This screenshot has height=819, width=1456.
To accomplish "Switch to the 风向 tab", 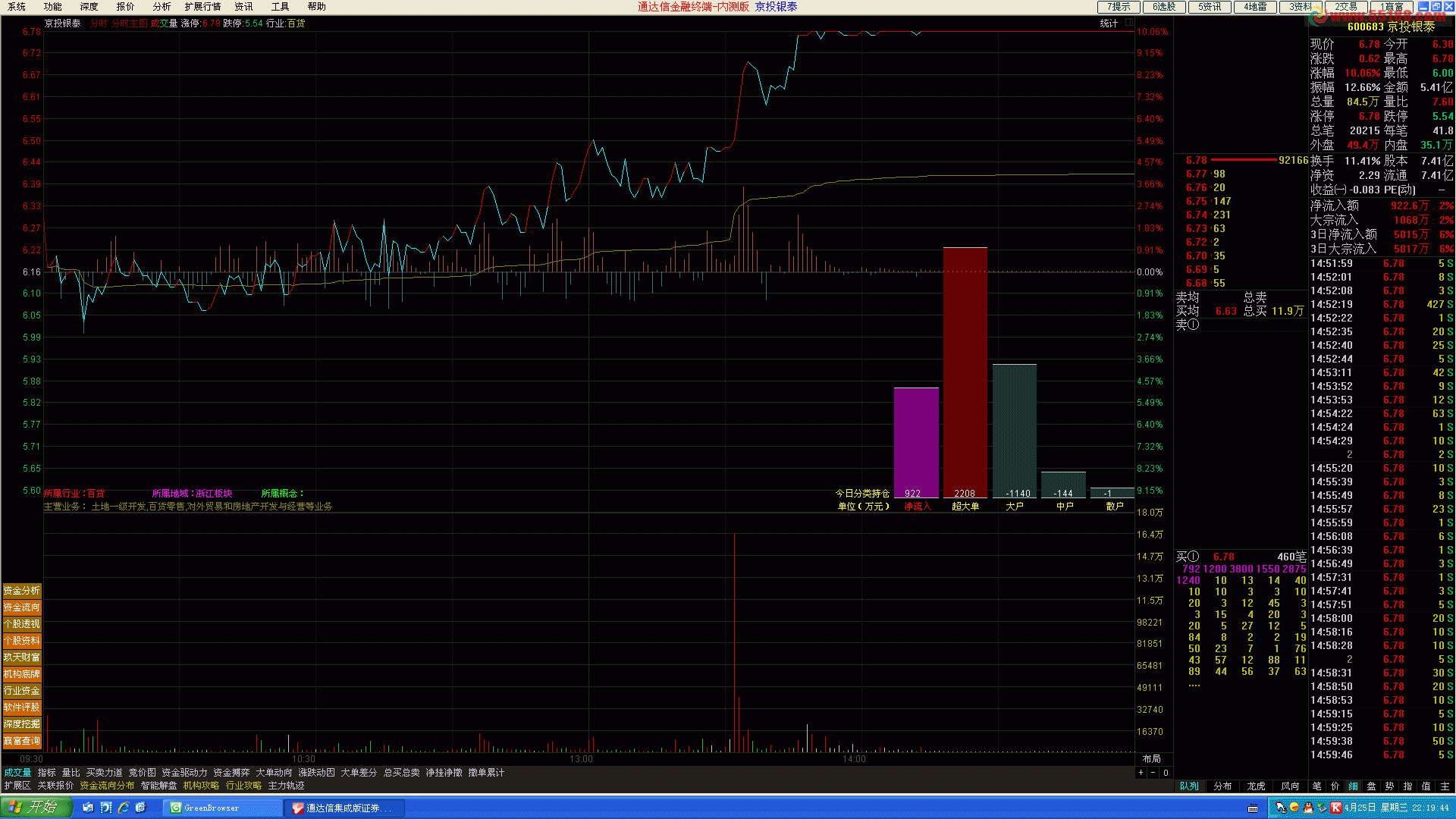I will tap(1290, 786).
